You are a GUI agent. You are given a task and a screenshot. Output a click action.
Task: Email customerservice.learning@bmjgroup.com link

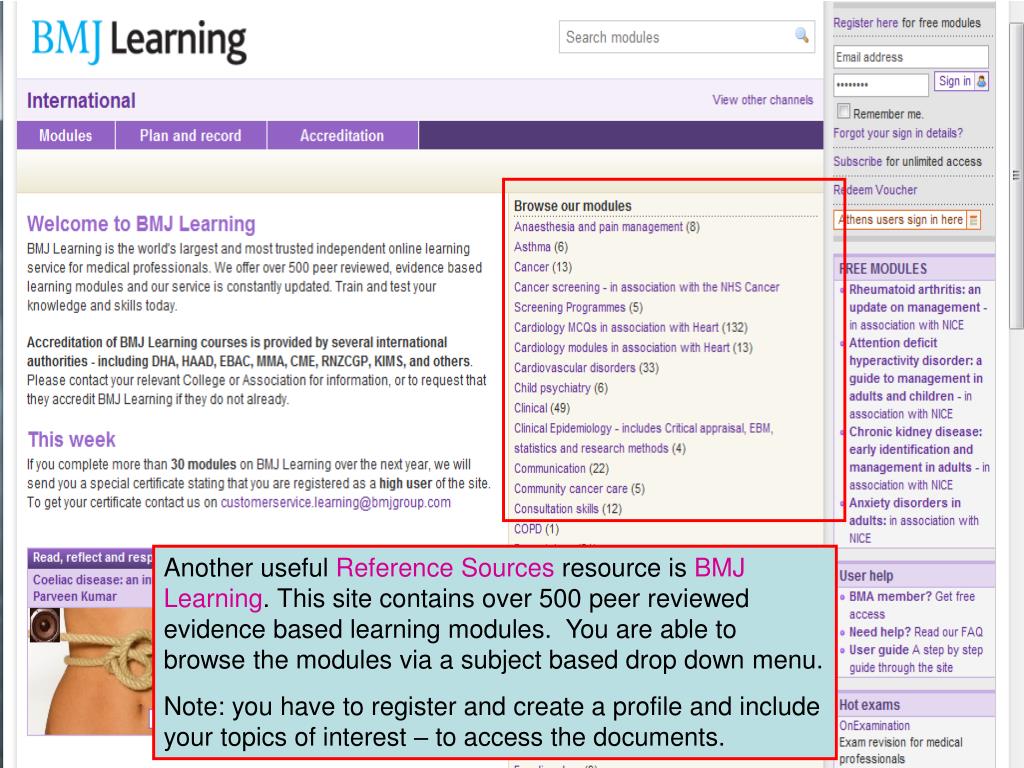[x=336, y=502]
